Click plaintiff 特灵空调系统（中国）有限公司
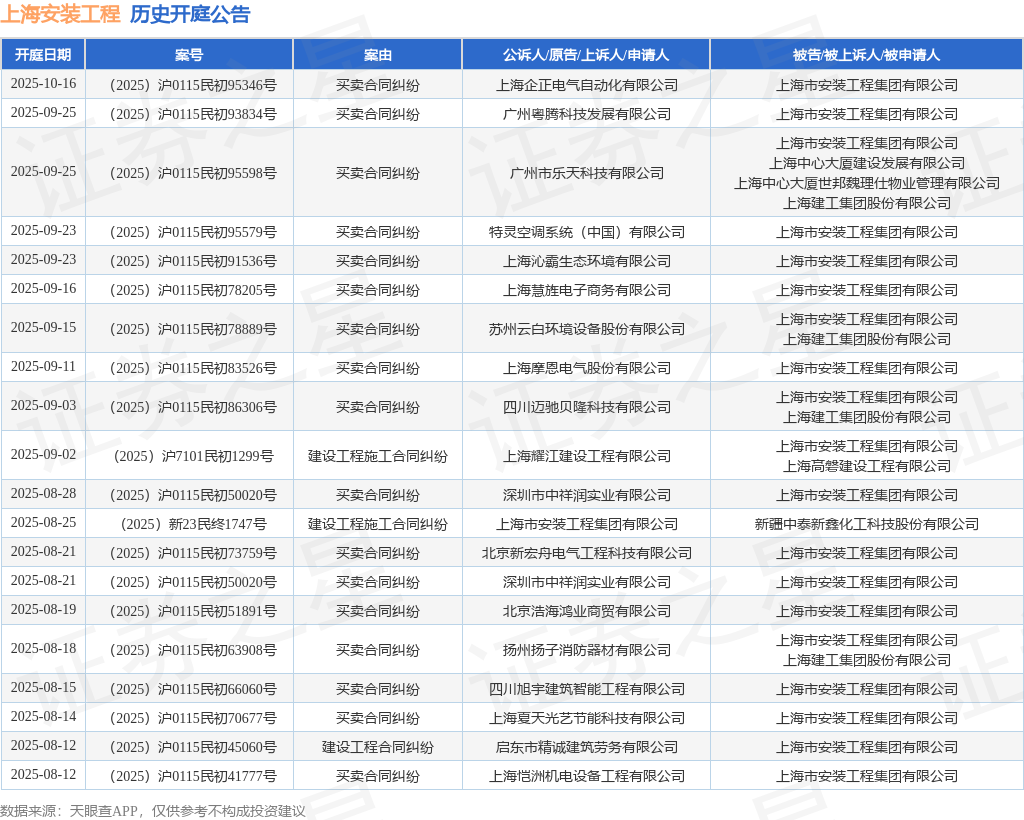Image resolution: width=1024 pixels, height=820 pixels. point(586,232)
